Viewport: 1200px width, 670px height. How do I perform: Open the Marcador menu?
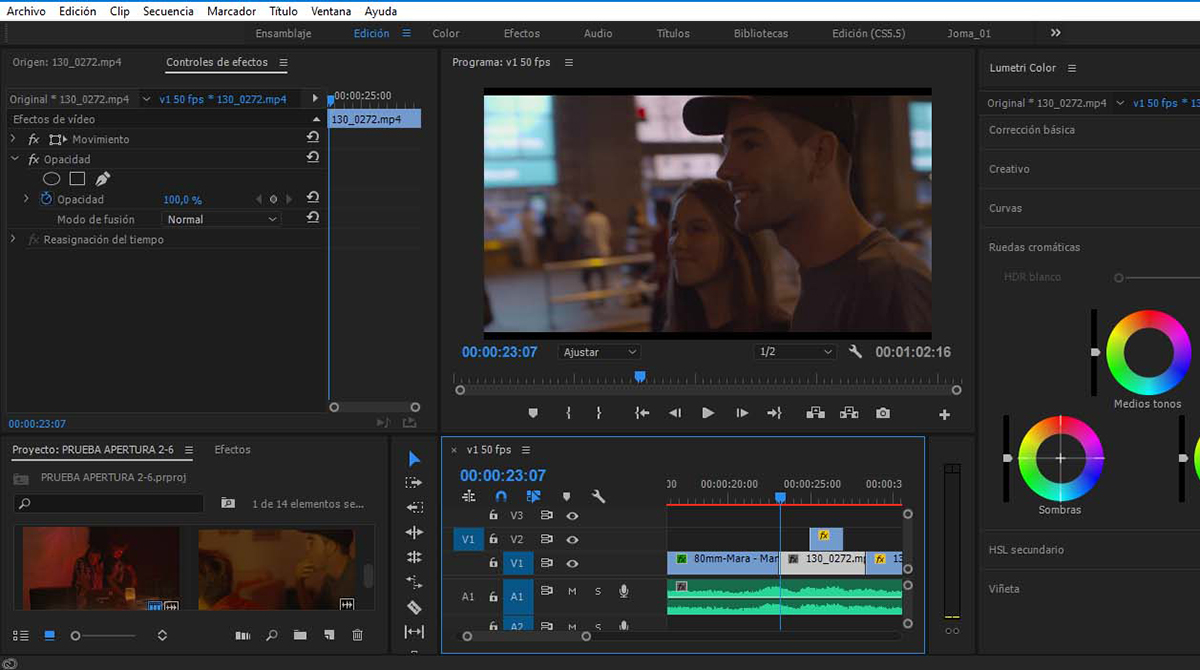click(x=232, y=11)
